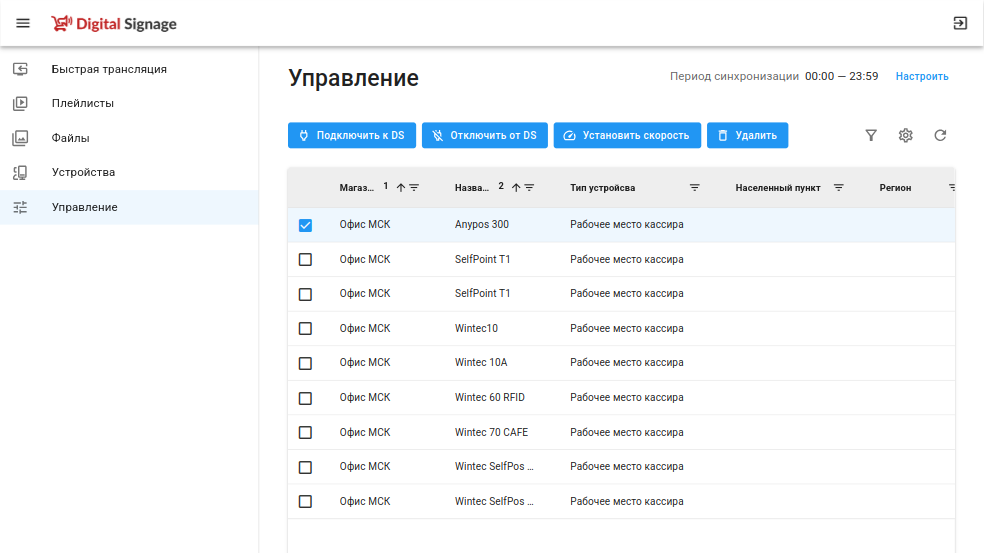Viewport: 984px width, 553px height.
Task: Sort by store column ascending arrow
Action: click(x=401, y=187)
